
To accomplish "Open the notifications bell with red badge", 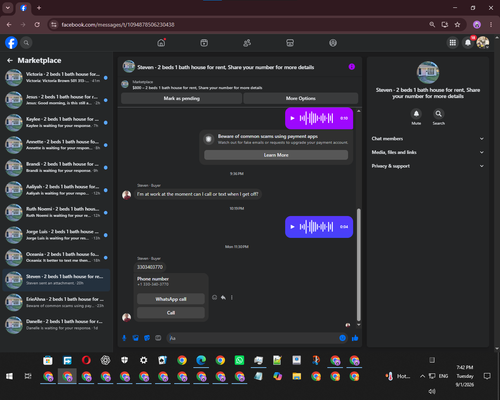I will coord(468,43).
